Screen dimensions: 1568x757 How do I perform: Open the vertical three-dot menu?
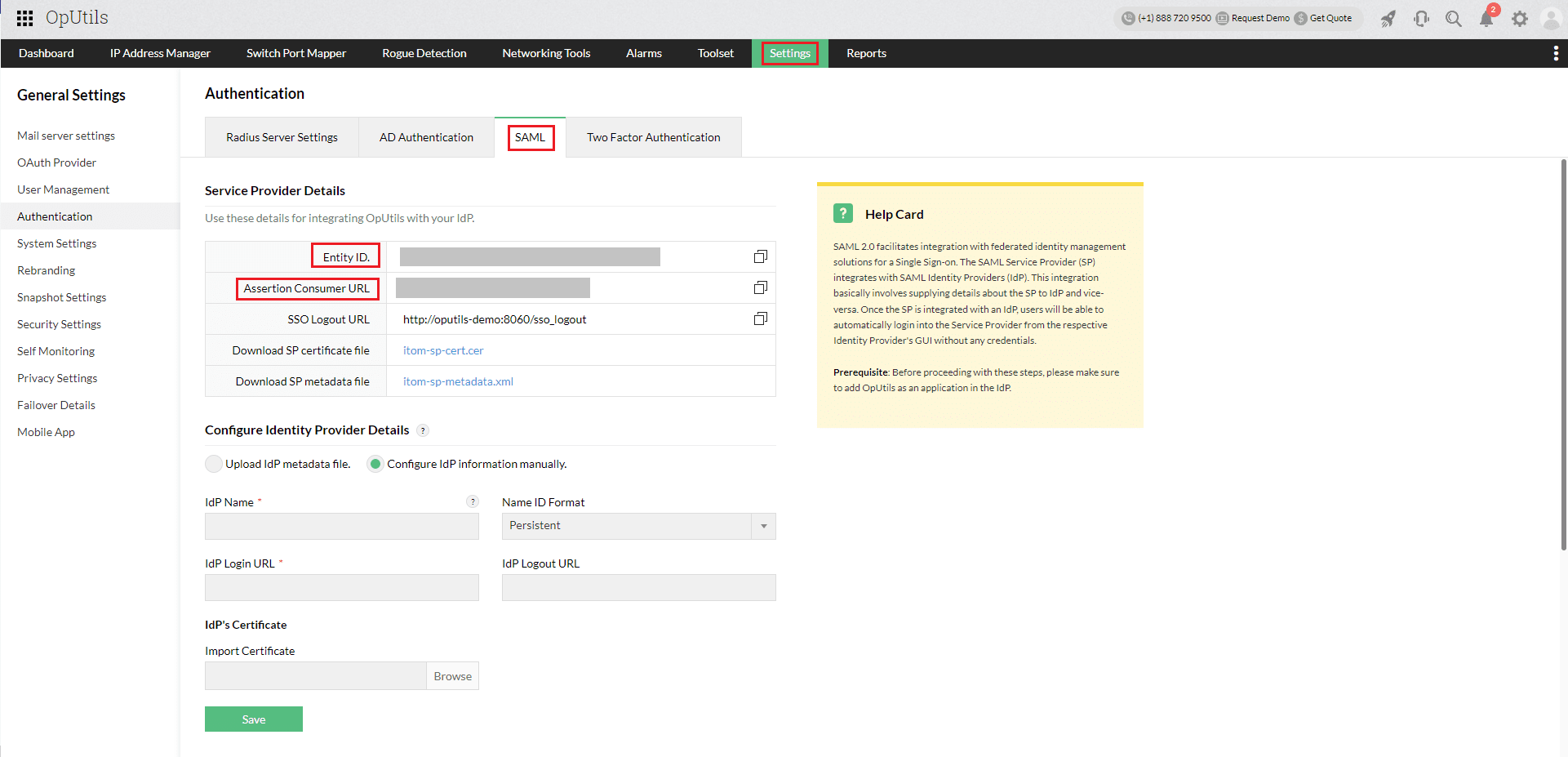[x=1556, y=53]
